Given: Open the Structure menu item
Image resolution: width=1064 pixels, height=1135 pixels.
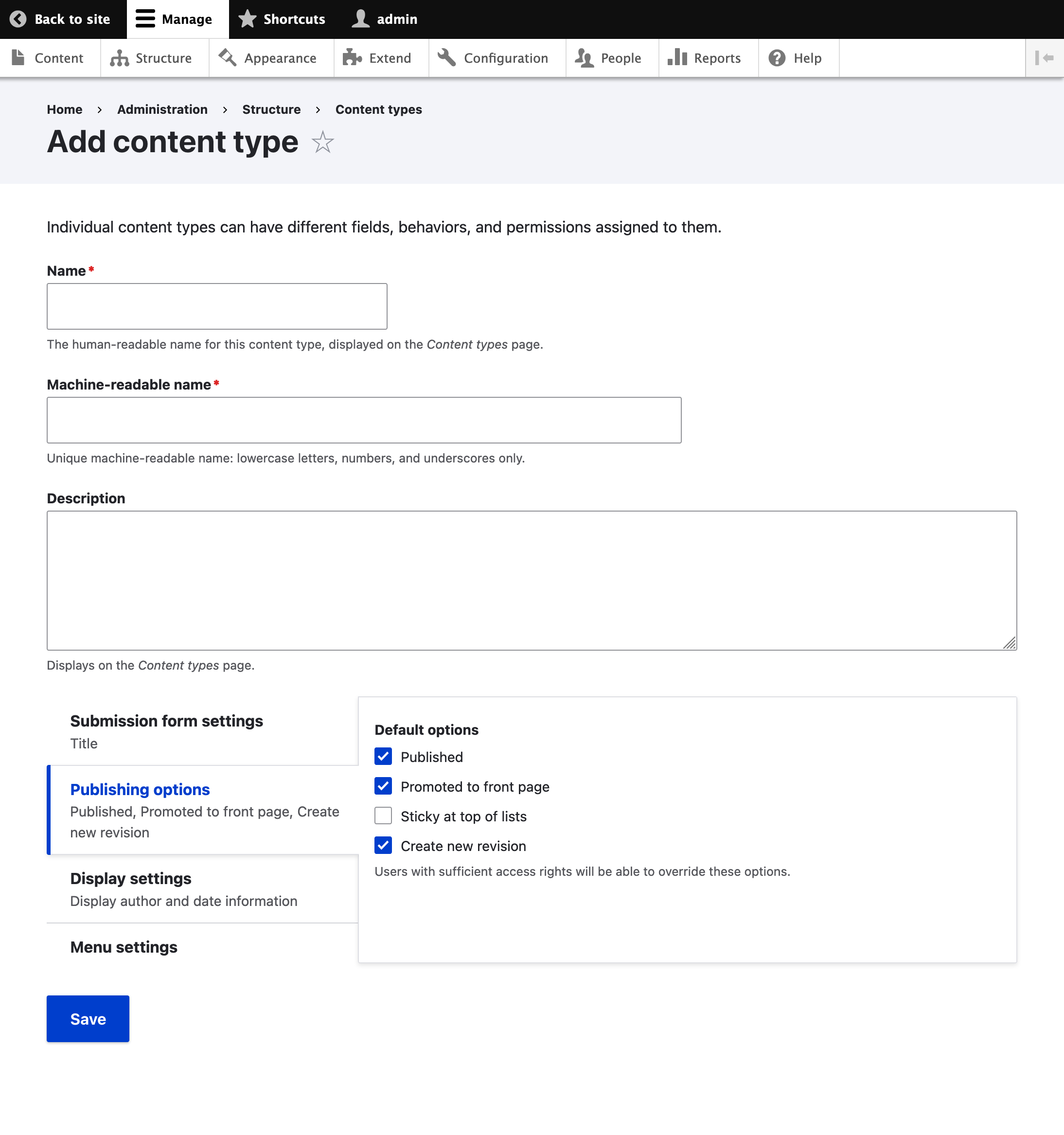Looking at the screenshot, I should [x=154, y=58].
